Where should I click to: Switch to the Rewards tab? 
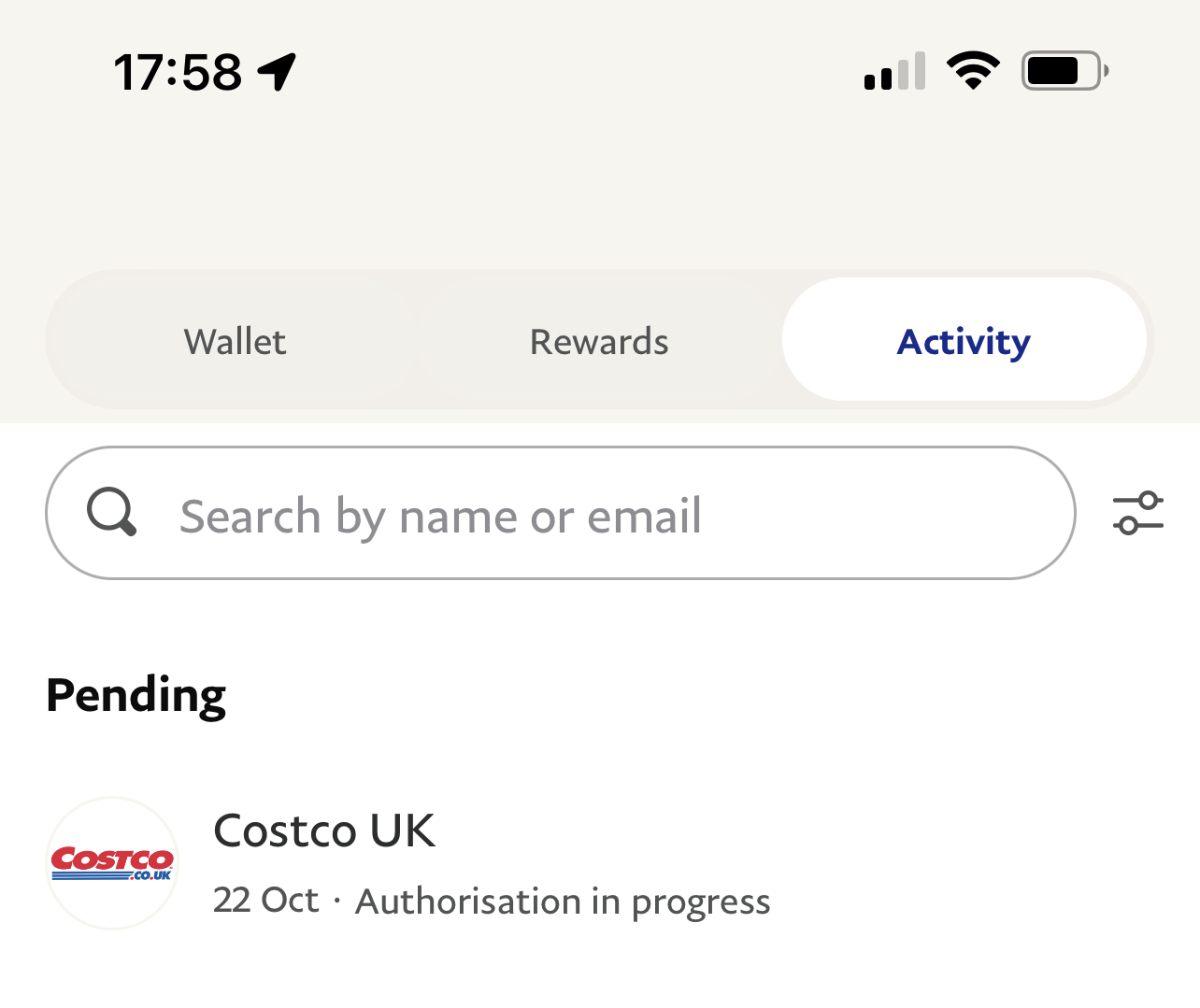(599, 341)
